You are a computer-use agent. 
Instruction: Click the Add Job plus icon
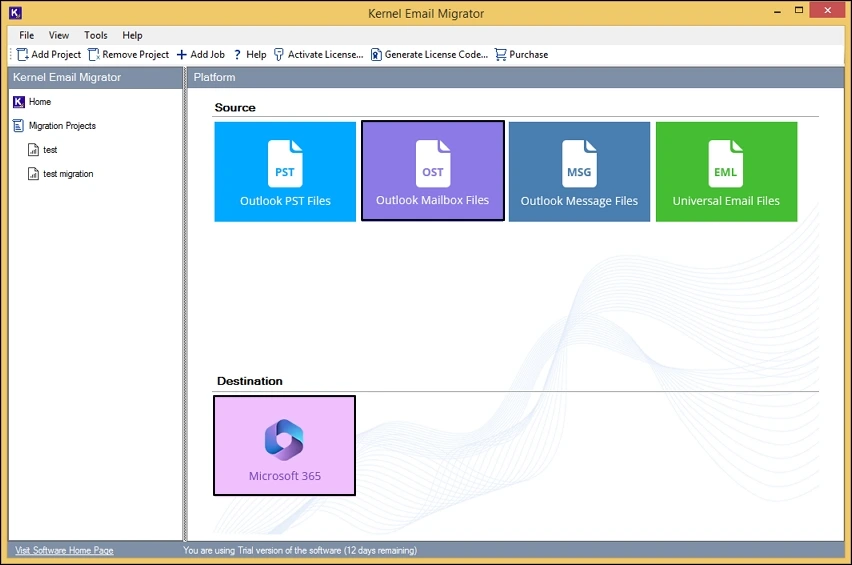click(181, 54)
